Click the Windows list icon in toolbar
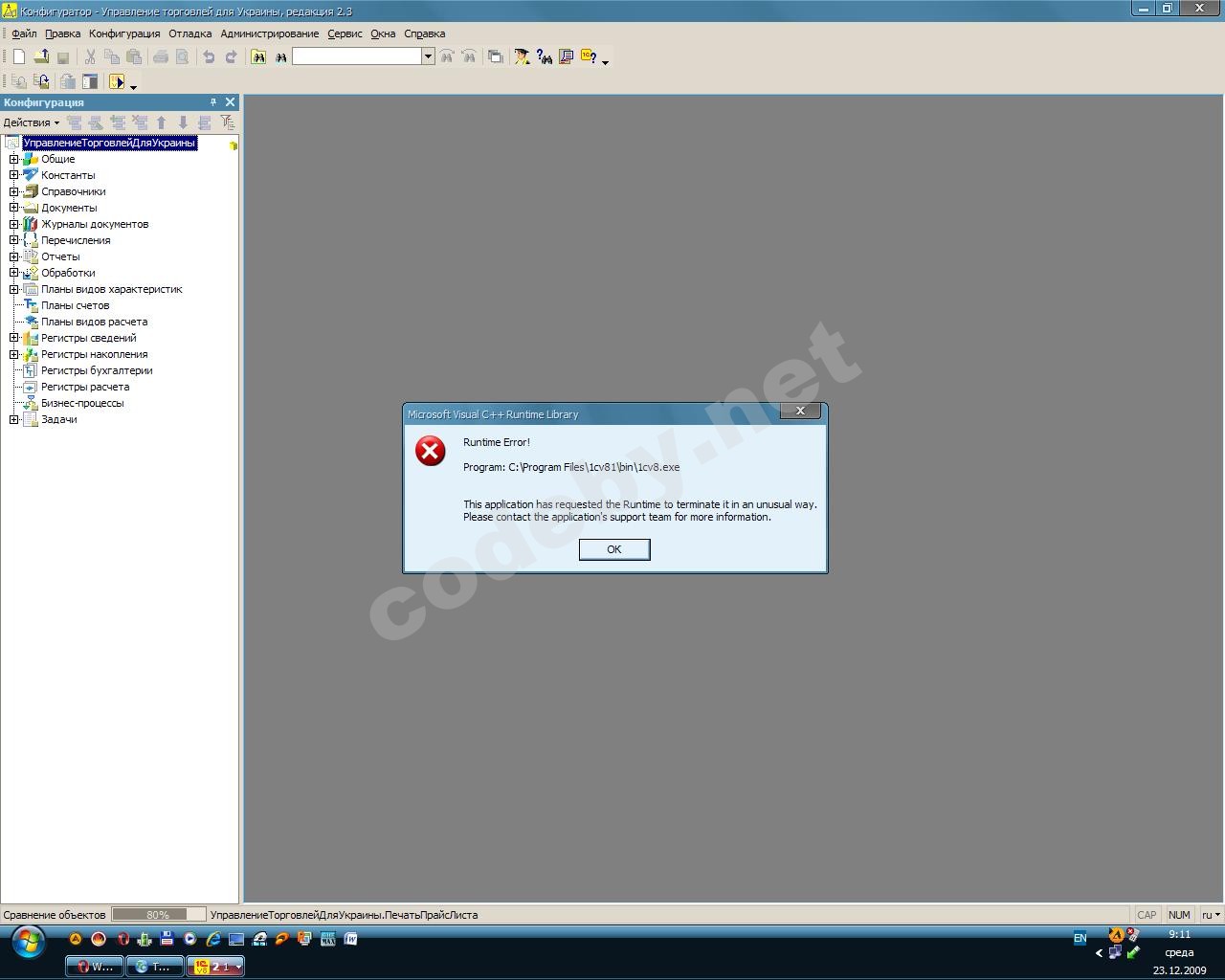The width and height of the screenshot is (1225, 980). pyautogui.click(x=495, y=57)
